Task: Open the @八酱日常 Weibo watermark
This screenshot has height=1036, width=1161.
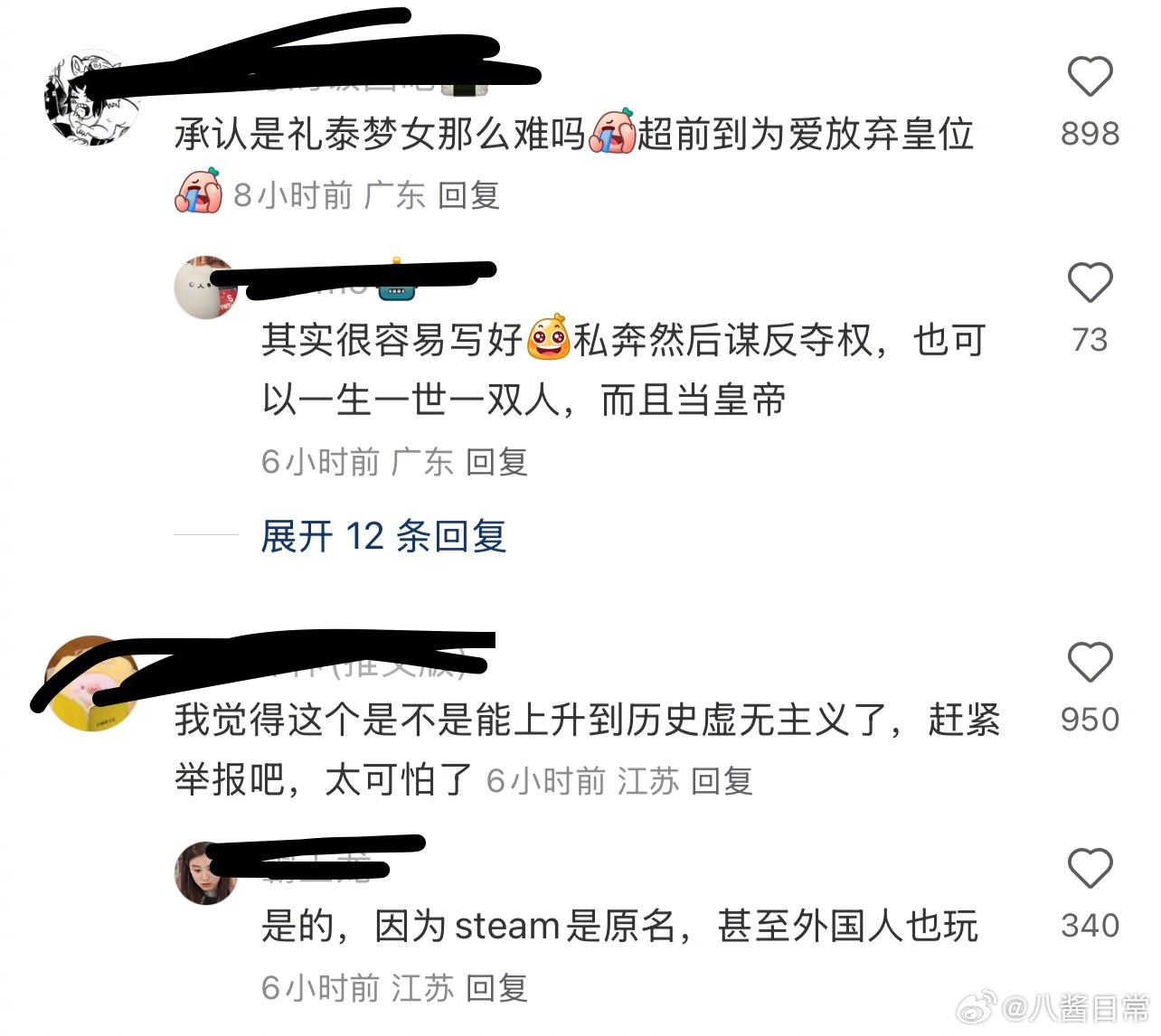Action: coord(1053,1007)
